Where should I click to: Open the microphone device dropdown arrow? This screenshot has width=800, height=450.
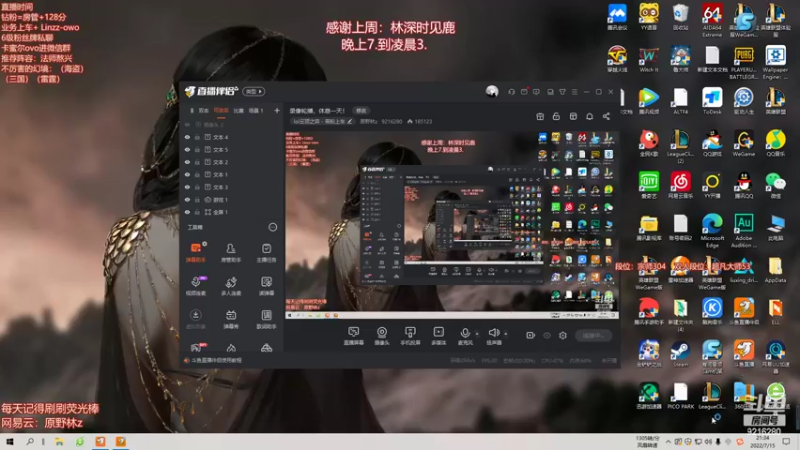pyautogui.click(x=477, y=334)
